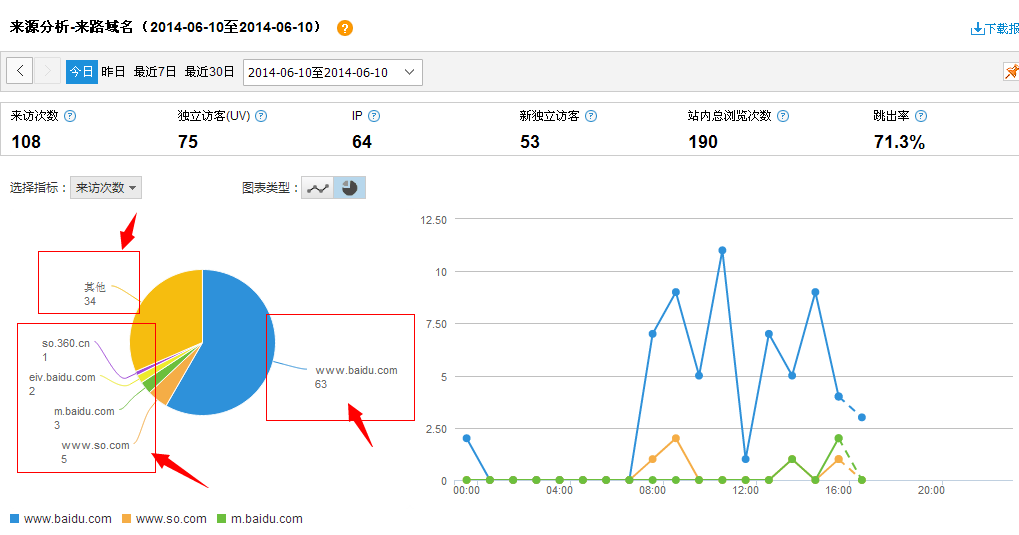
Task: Open the help icon next to 来访次数
Action: pos(70,116)
